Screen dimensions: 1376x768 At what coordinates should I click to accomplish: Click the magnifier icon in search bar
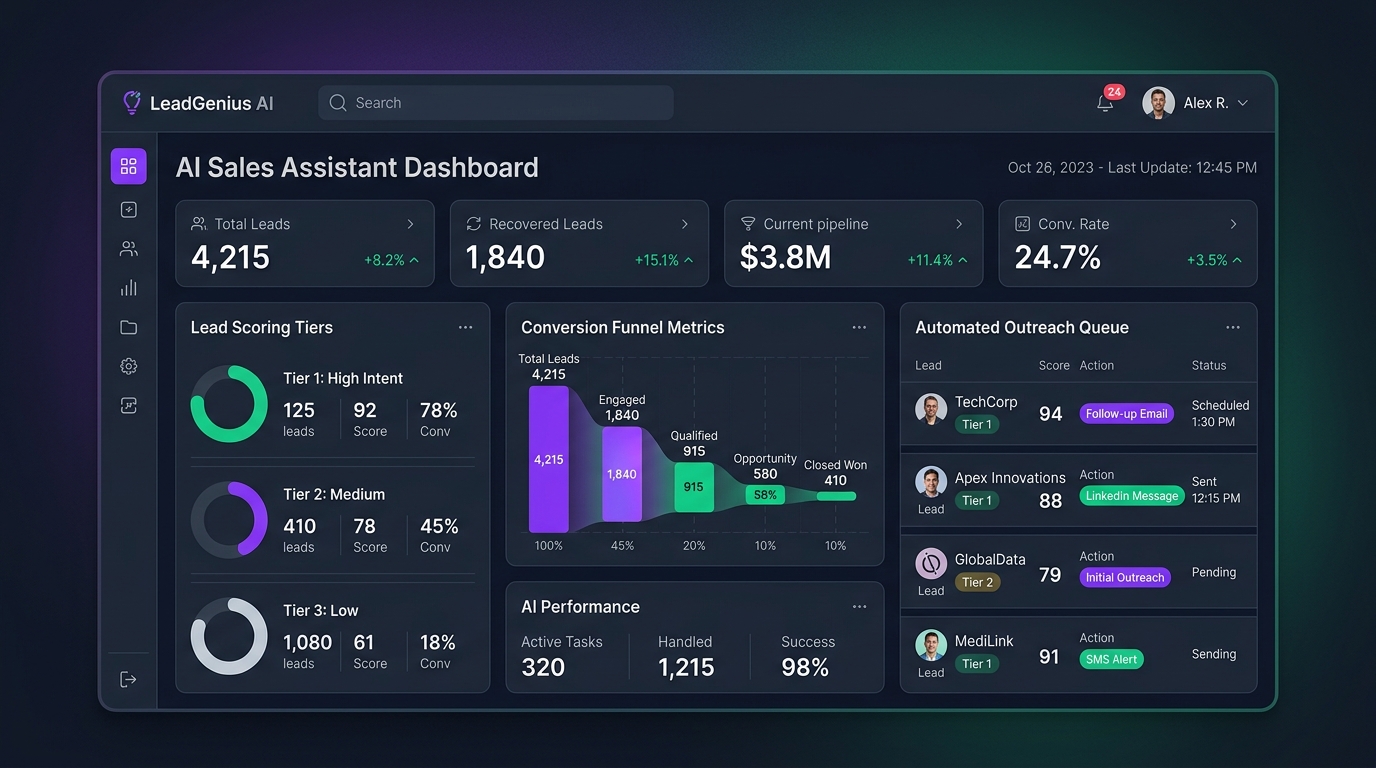(338, 103)
